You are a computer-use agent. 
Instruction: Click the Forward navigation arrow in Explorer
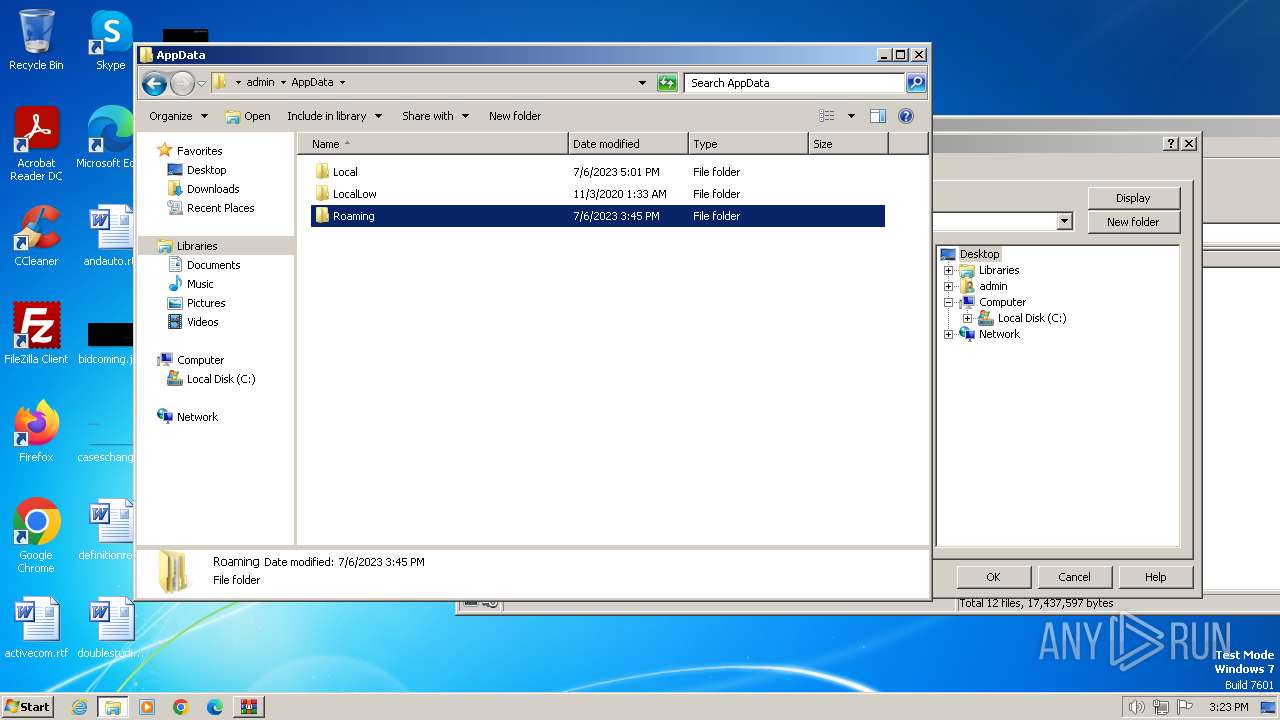point(182,83)
